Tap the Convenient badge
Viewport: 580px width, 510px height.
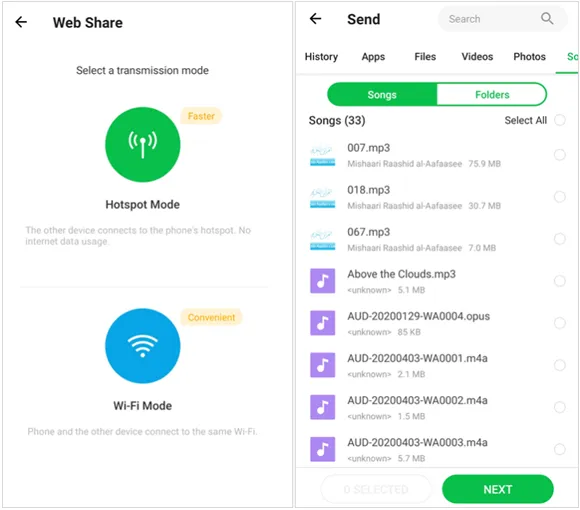click(211, 317)
